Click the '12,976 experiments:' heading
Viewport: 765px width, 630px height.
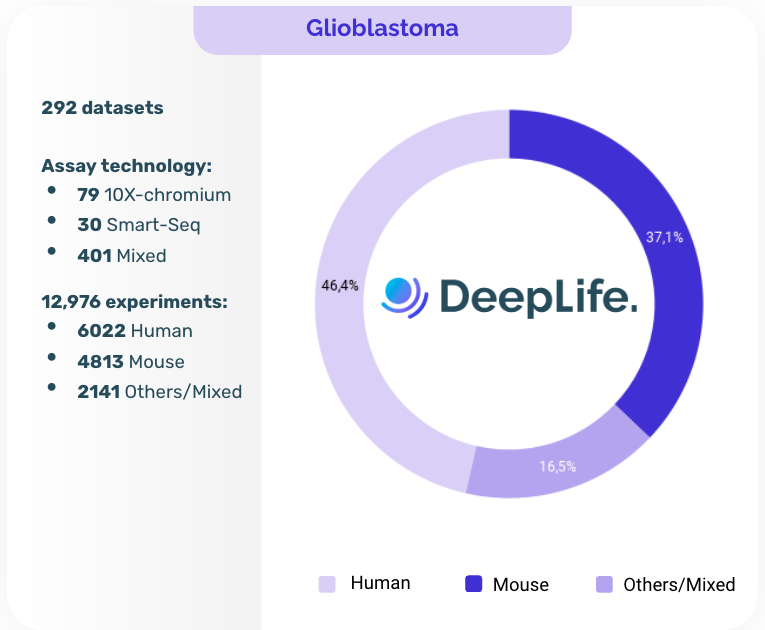coord(135,302)
